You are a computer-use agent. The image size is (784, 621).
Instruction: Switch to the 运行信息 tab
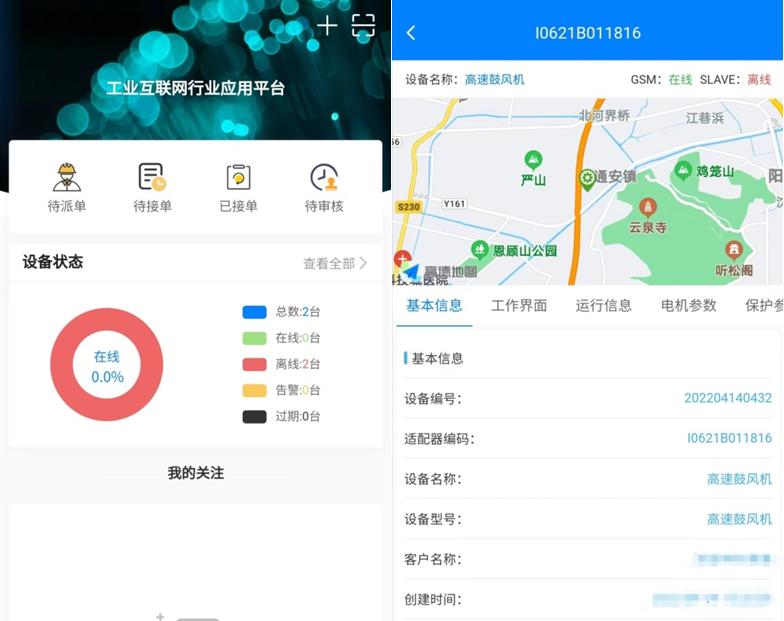click(x=604, y=306)
